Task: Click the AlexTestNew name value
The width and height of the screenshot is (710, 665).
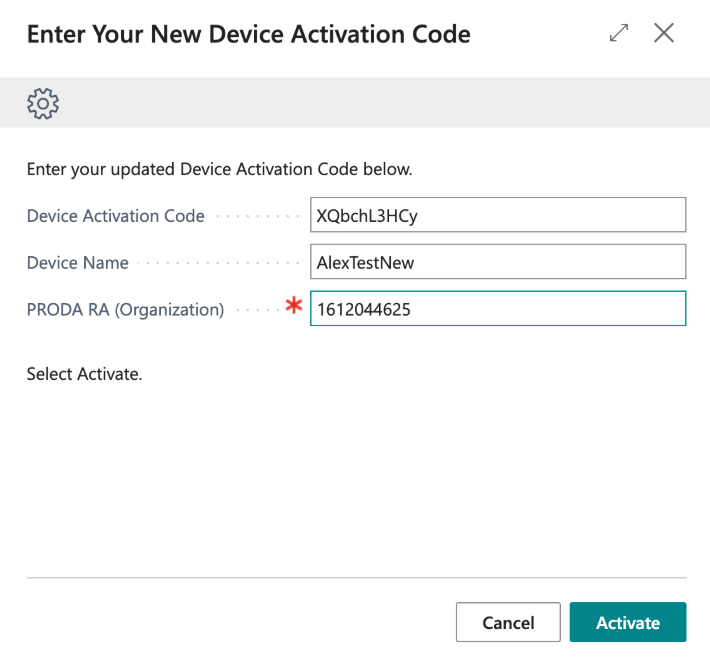Action: [364, 263]
